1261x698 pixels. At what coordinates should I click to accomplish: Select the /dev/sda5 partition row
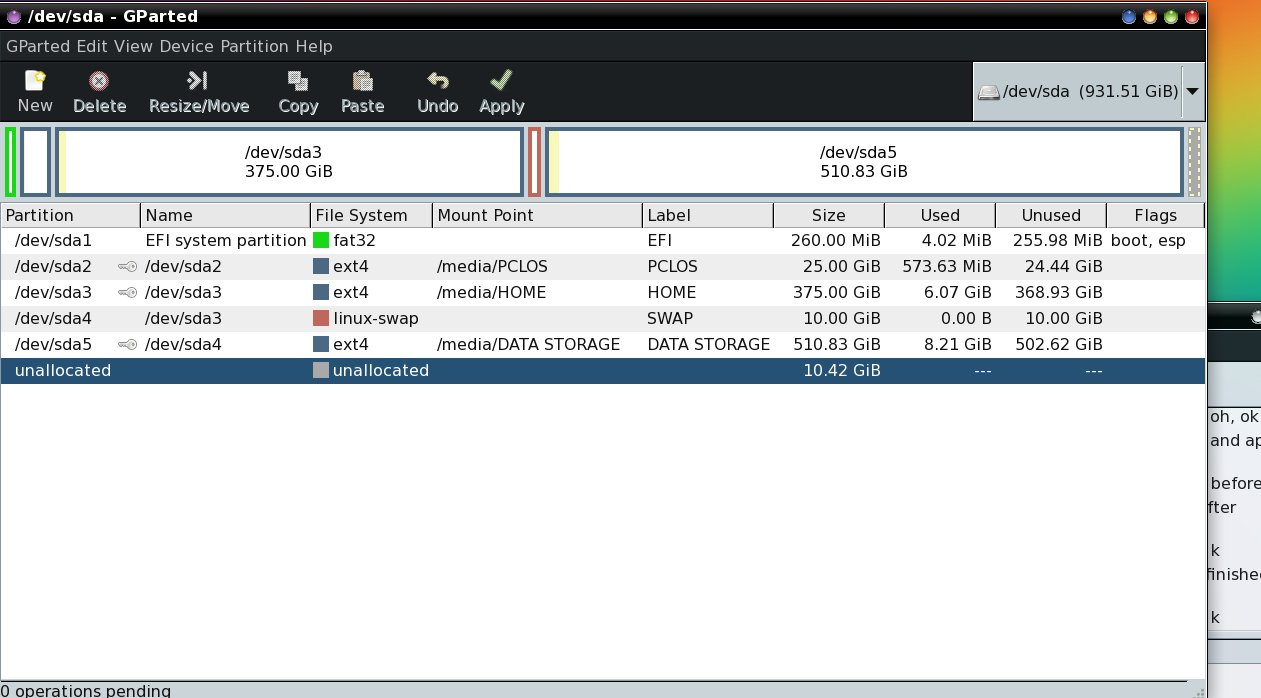coord(603,345)
